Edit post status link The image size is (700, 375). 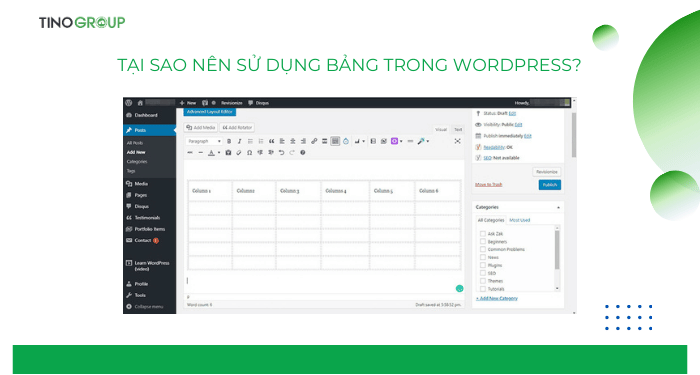(512, 114)
